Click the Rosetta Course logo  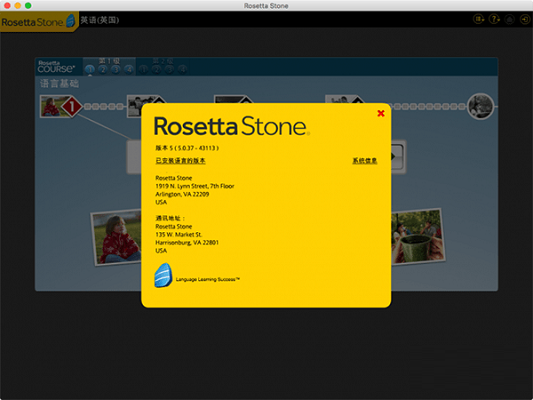pyautogui.click(x=56, y=67)
